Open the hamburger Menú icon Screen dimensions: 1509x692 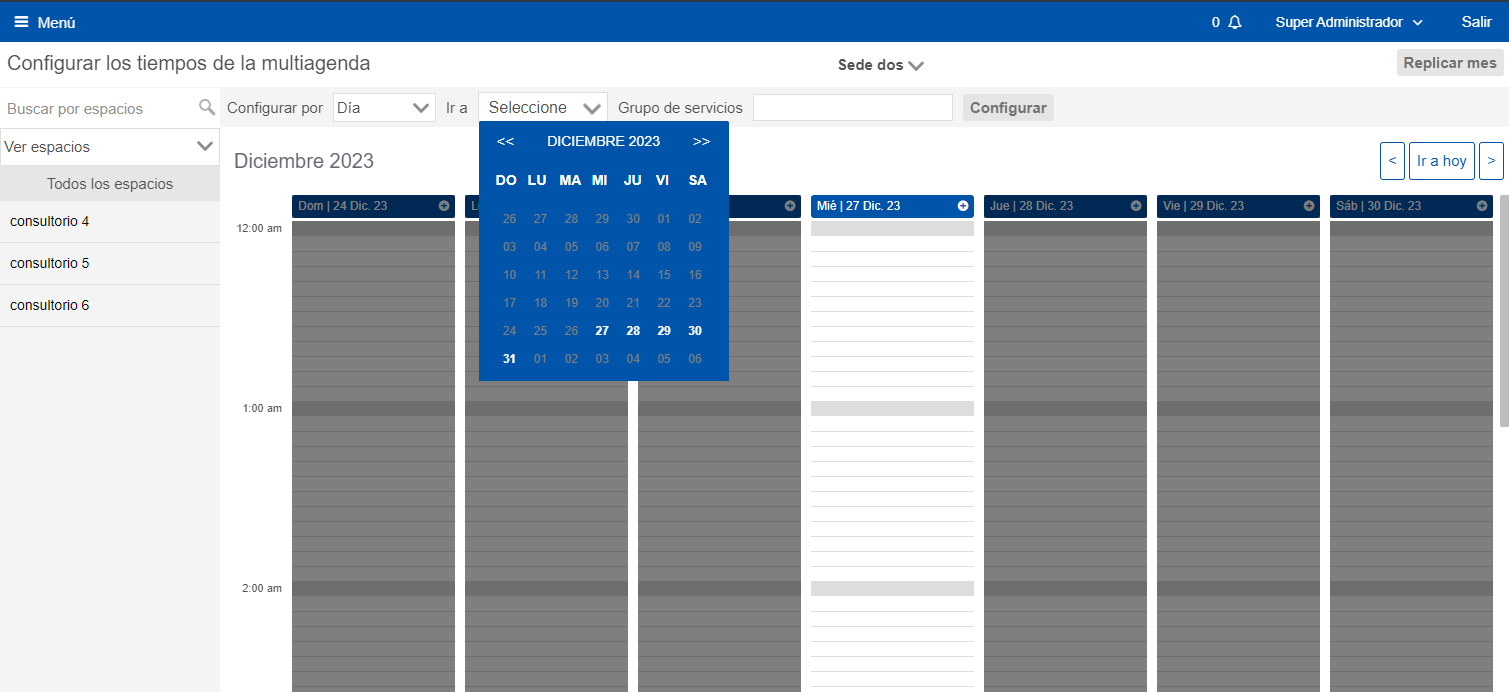(21, 21)
